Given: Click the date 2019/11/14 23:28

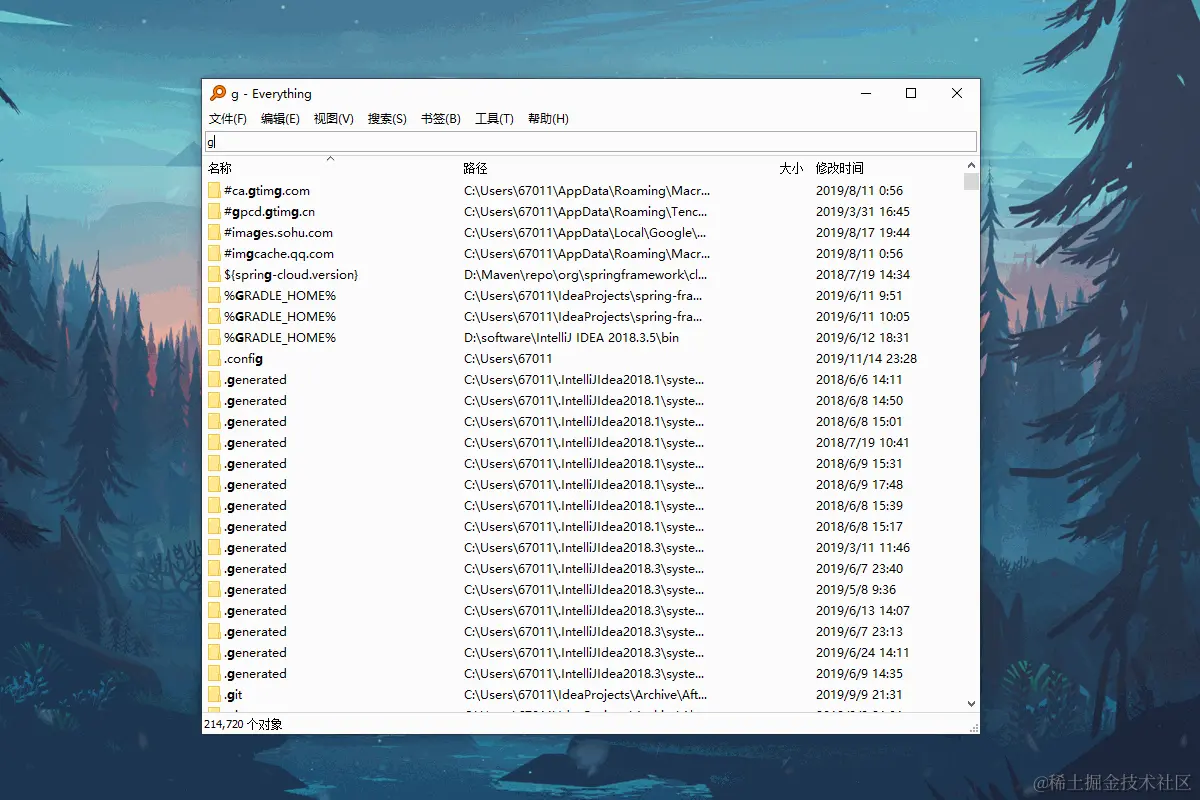Looking at the screenshot, I should (x=866, y=358).
